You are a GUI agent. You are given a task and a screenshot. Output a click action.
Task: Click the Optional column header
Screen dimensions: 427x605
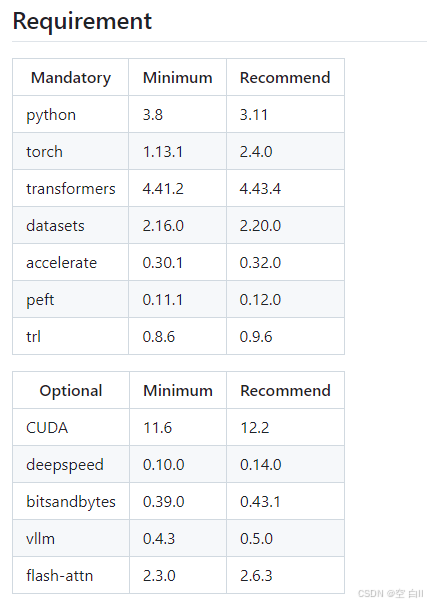pyautogui.click(x=71, y=391)
